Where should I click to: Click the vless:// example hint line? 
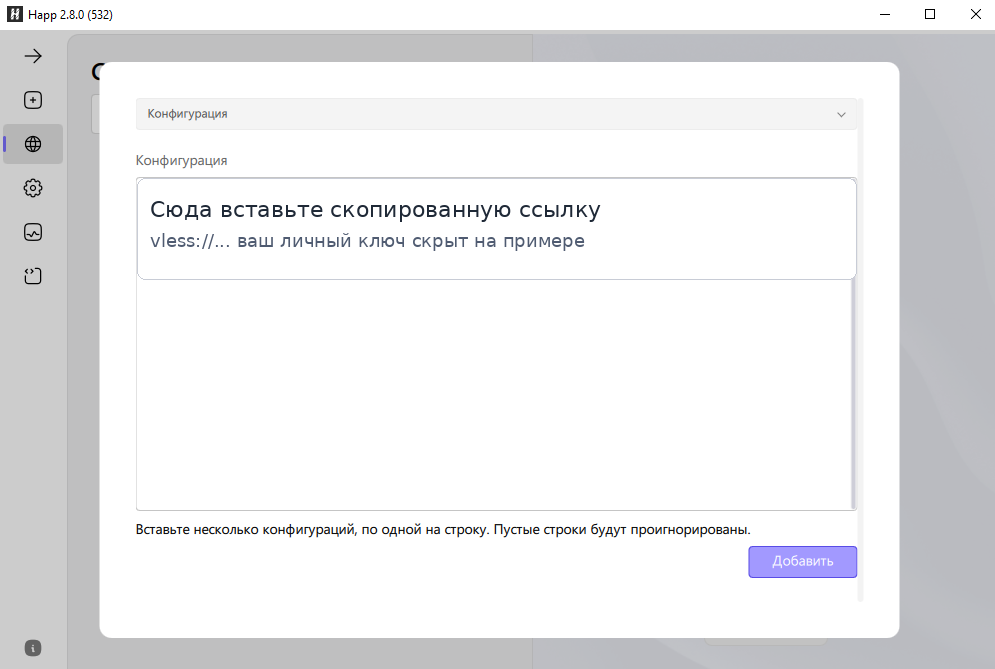[368, 241]
